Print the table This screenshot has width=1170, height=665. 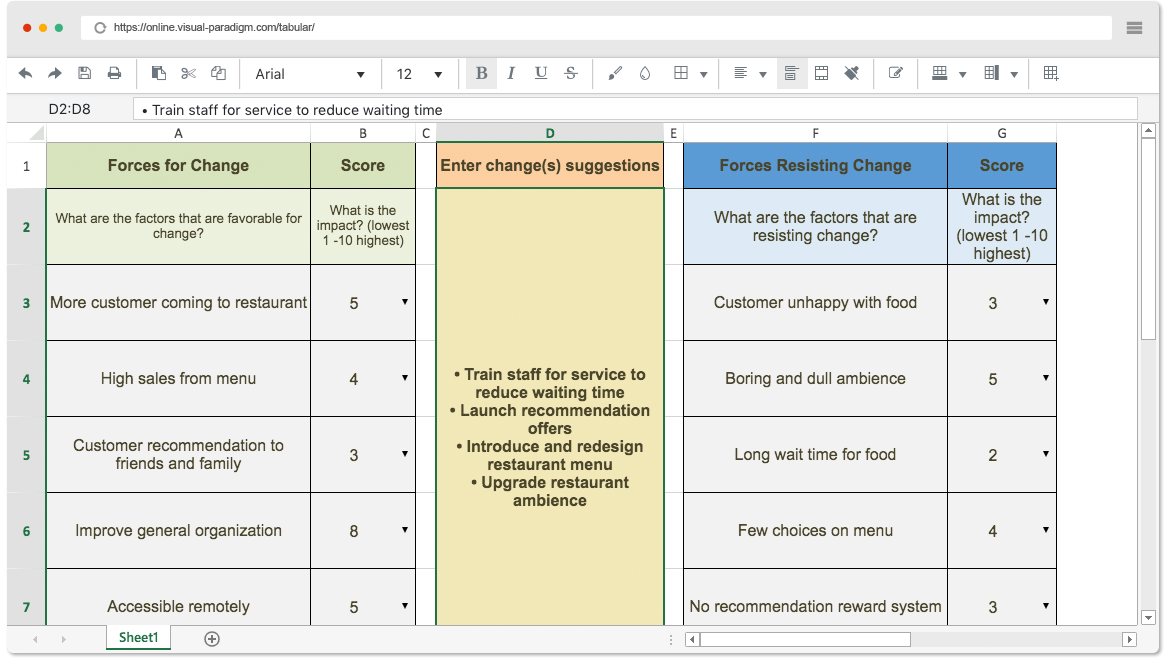[114, 73]
